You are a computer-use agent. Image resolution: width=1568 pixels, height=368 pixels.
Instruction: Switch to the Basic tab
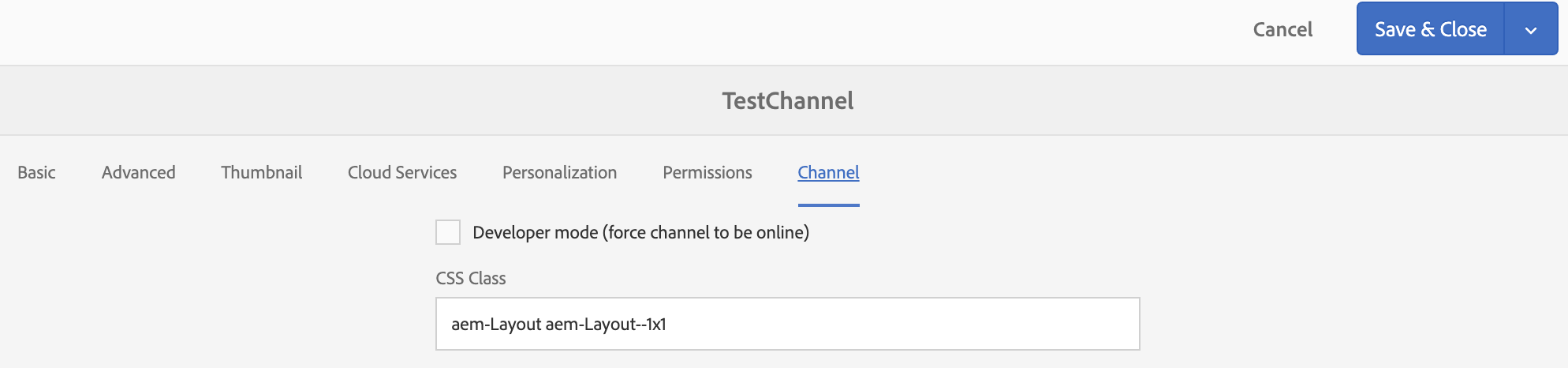tap(36, 172)
